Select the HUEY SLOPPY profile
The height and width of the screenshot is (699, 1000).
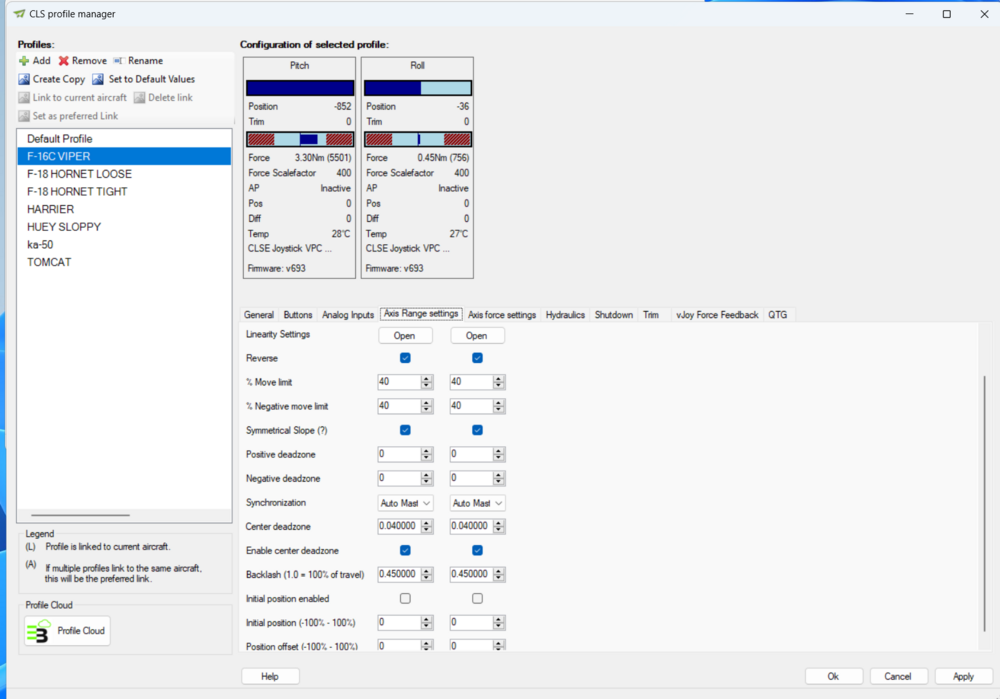click(x=124, y=227)
